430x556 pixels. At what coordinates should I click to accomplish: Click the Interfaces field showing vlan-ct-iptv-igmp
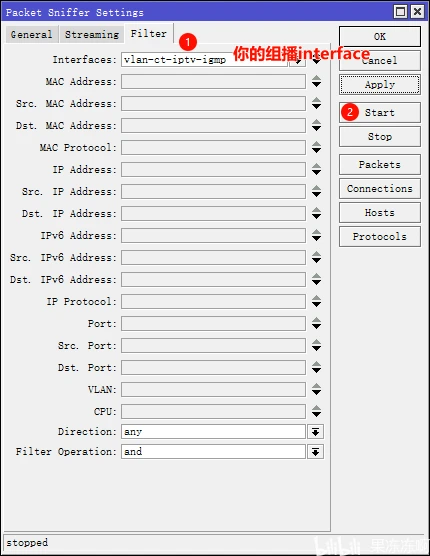(204, 60)
